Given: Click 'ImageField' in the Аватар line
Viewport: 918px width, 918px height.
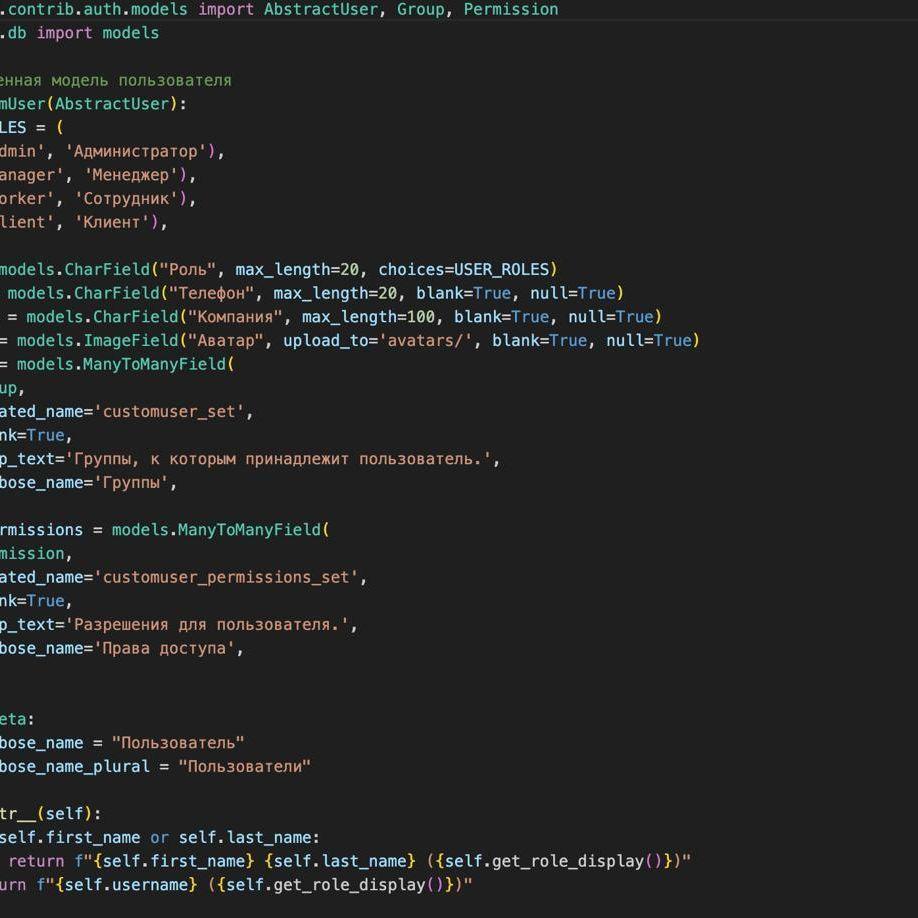Looking at the screenshot, I should coord(131,341).
